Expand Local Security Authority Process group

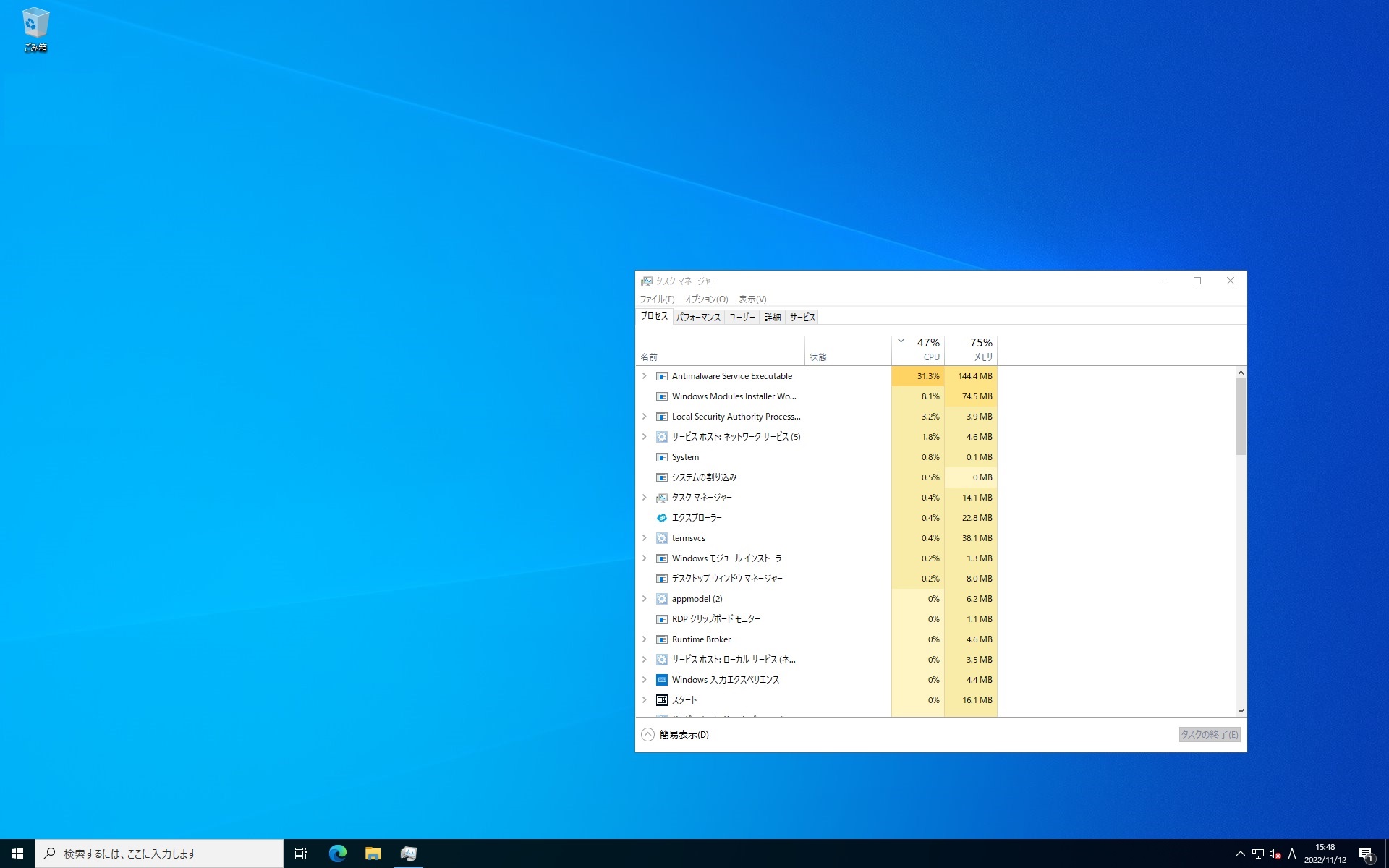pos(644,417)
